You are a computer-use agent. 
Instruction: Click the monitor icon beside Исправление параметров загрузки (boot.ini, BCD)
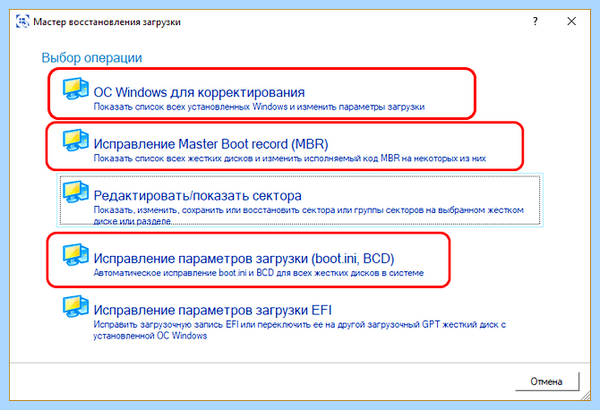(75, 255)
